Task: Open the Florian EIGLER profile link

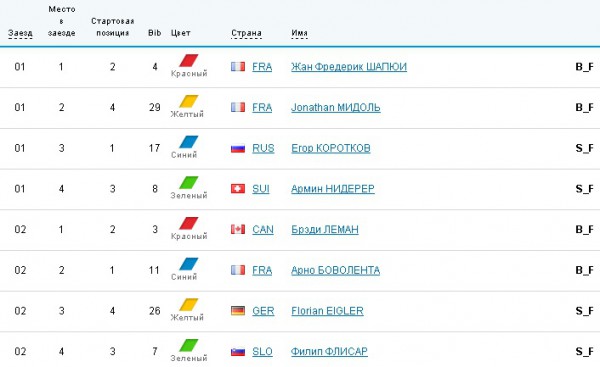Action: point(327,311)
